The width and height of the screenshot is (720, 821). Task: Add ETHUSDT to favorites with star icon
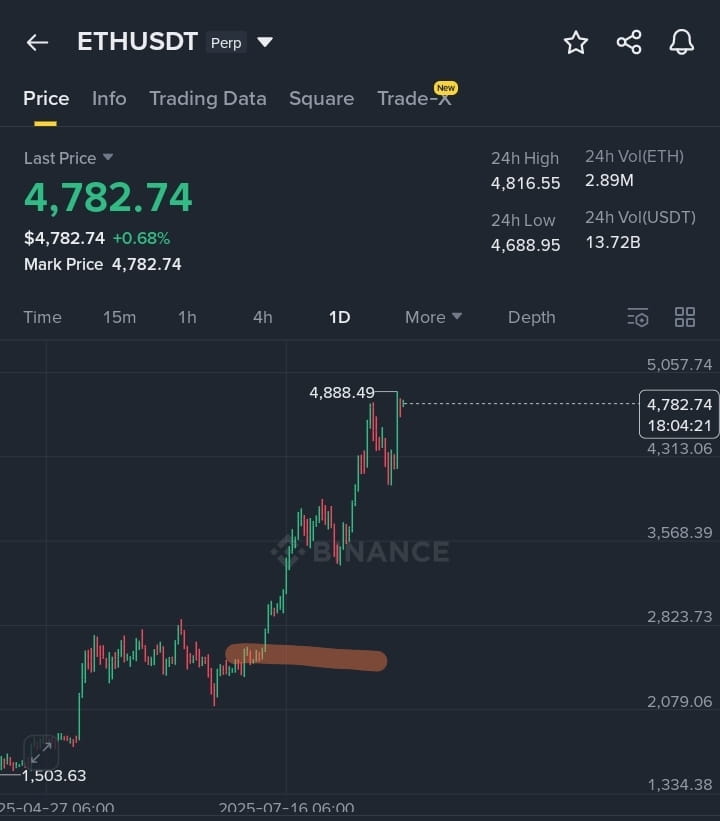coord(575,42)
